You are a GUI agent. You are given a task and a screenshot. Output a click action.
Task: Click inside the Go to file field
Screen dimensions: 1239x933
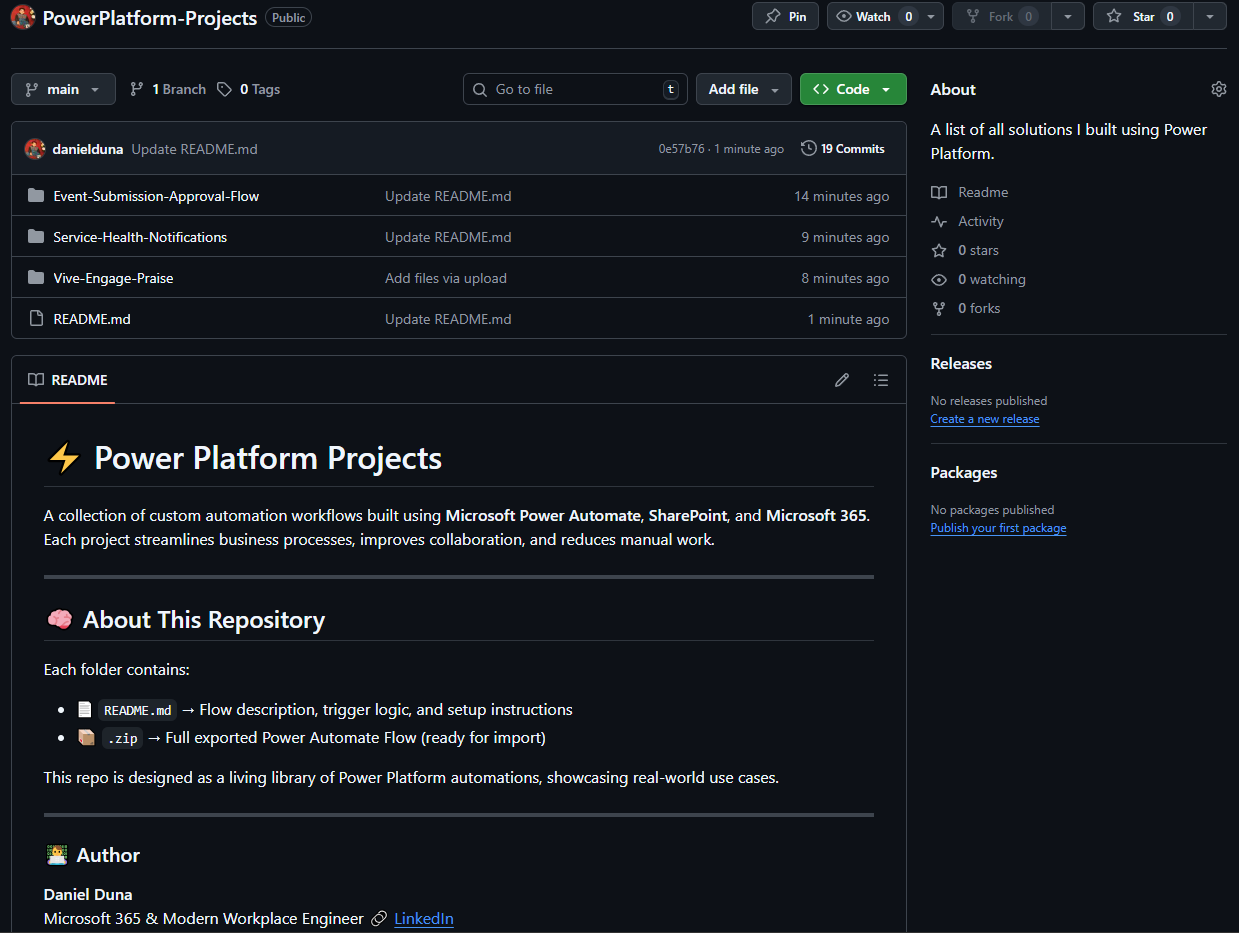click(575, 89)
